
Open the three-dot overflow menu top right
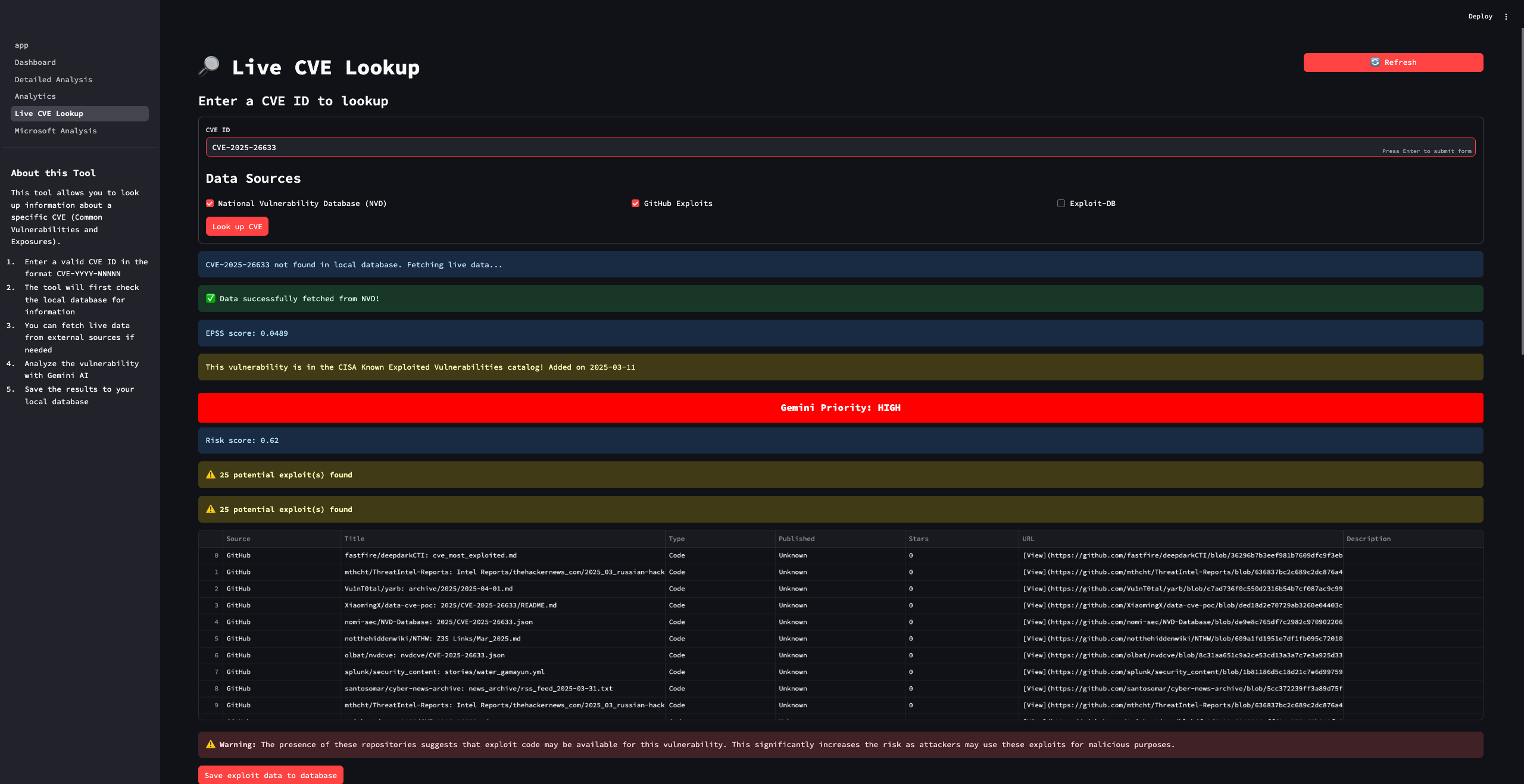click(x=1506, y=16)
